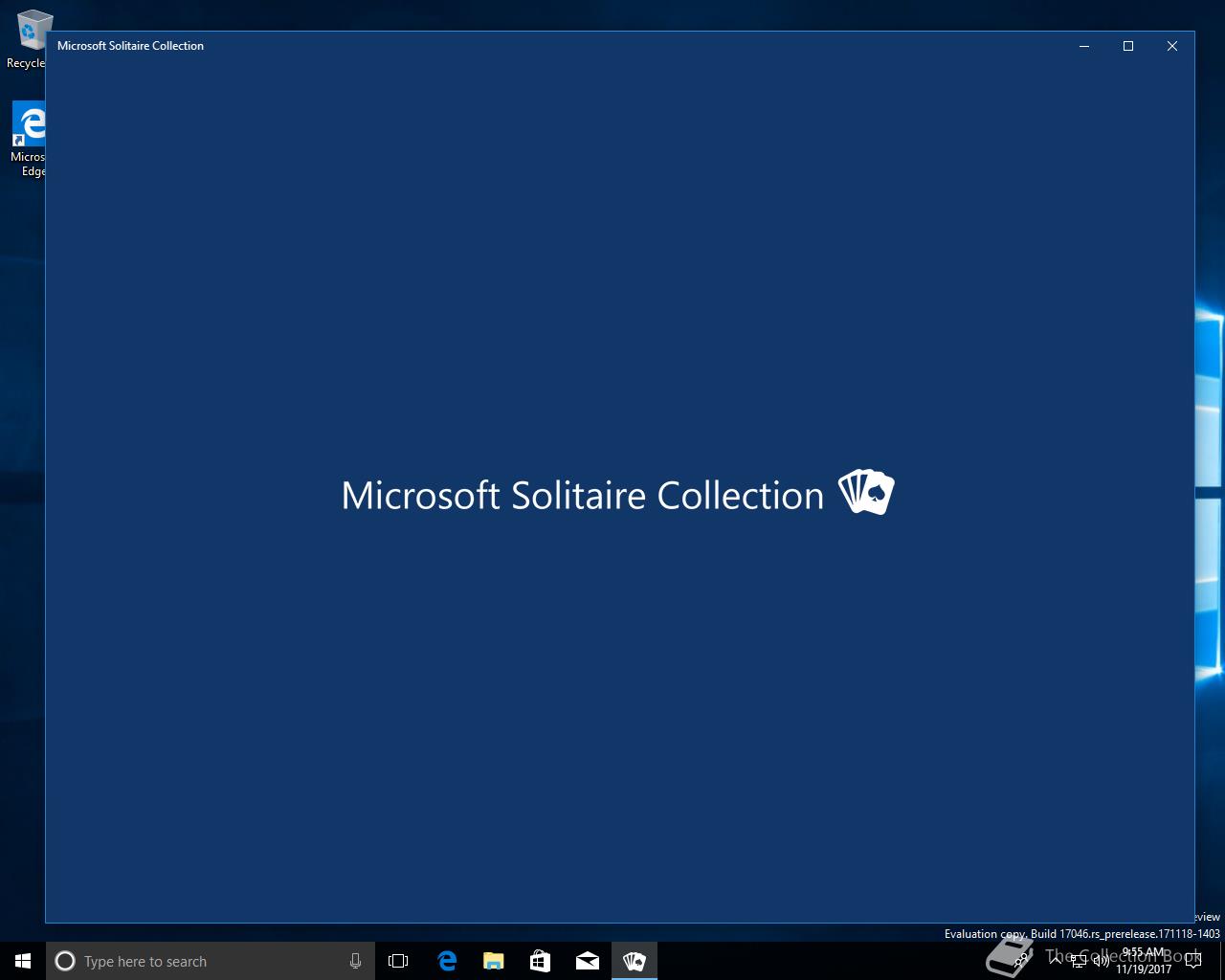Open the Microsoft Store taskbar icon

(x=541, y=961)
